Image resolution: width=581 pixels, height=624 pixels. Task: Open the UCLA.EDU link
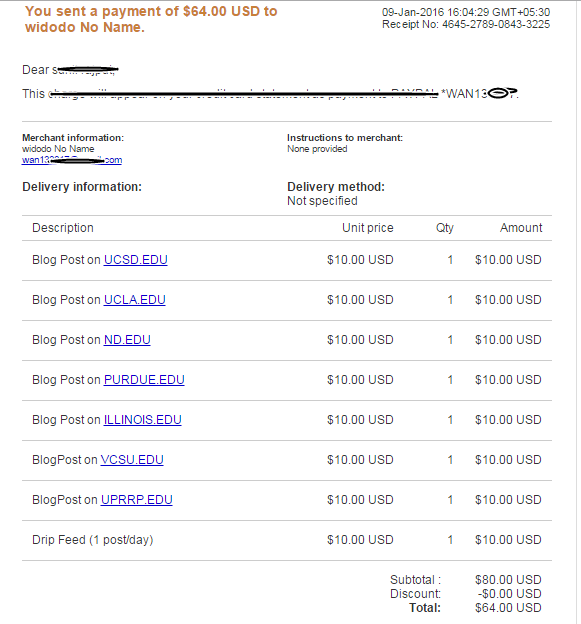(x=135, y=300)
